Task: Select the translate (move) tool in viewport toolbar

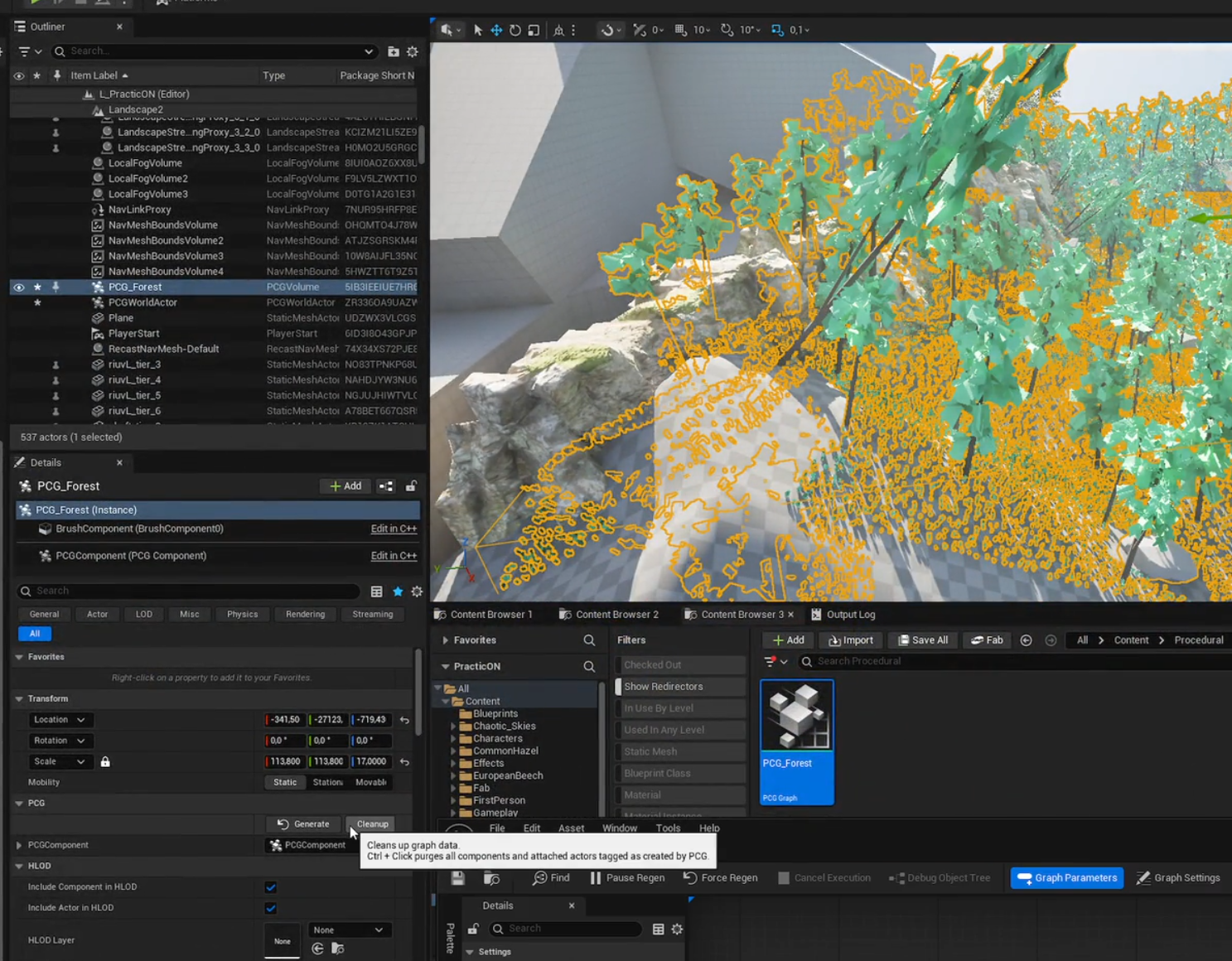Action: click(x=496, y=30)
